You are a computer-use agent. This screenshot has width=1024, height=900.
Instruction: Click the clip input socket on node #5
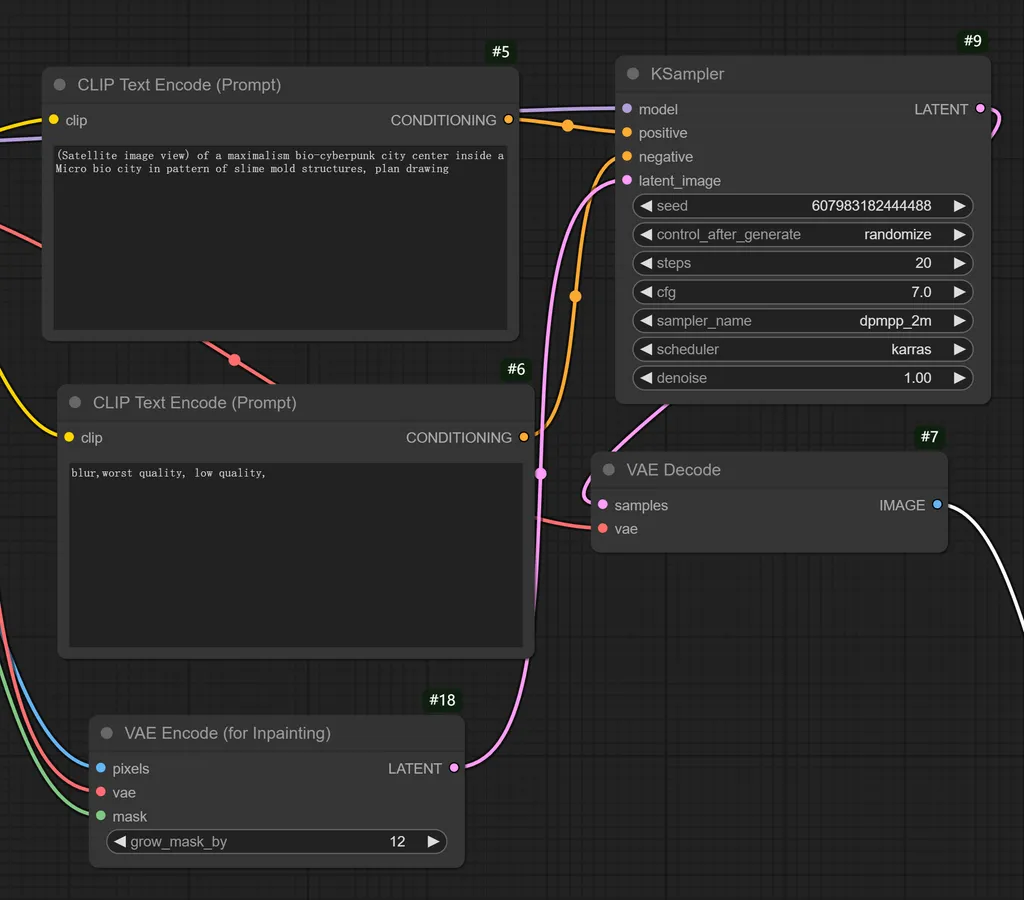tap(54, 120)
